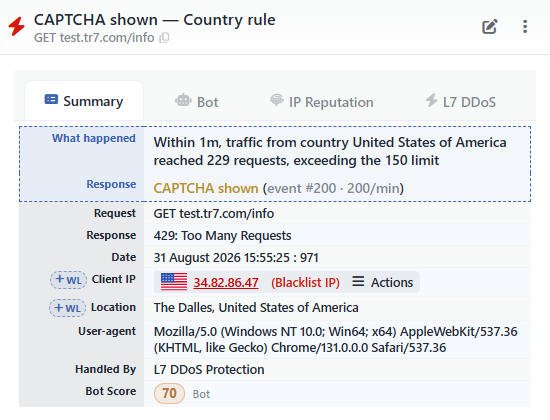Whitelist the Client IP with +WL
Viewport: 550px width, 420px height.
tap(68, 280)
